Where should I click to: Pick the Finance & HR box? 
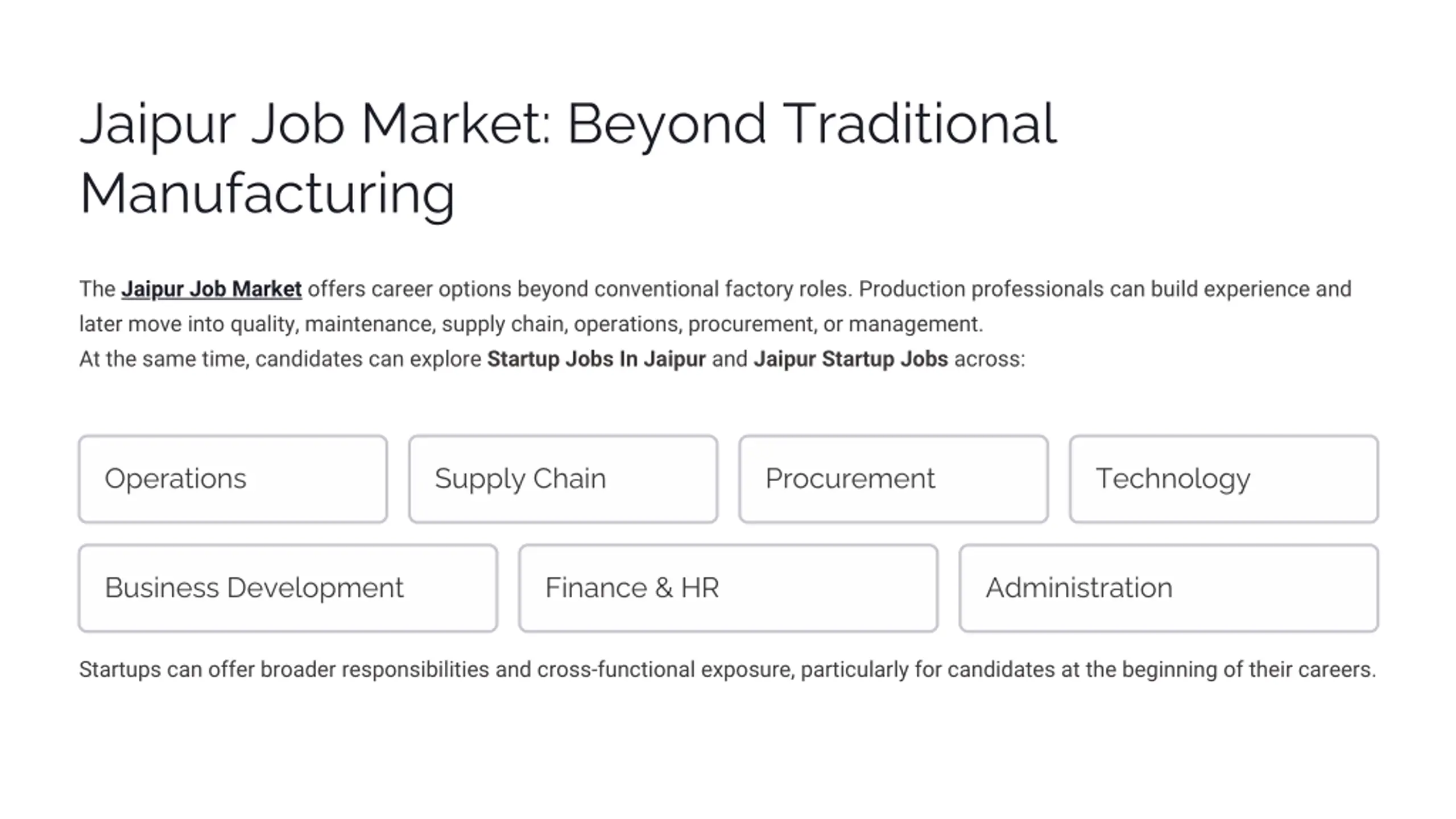click(x=728, y=588)
